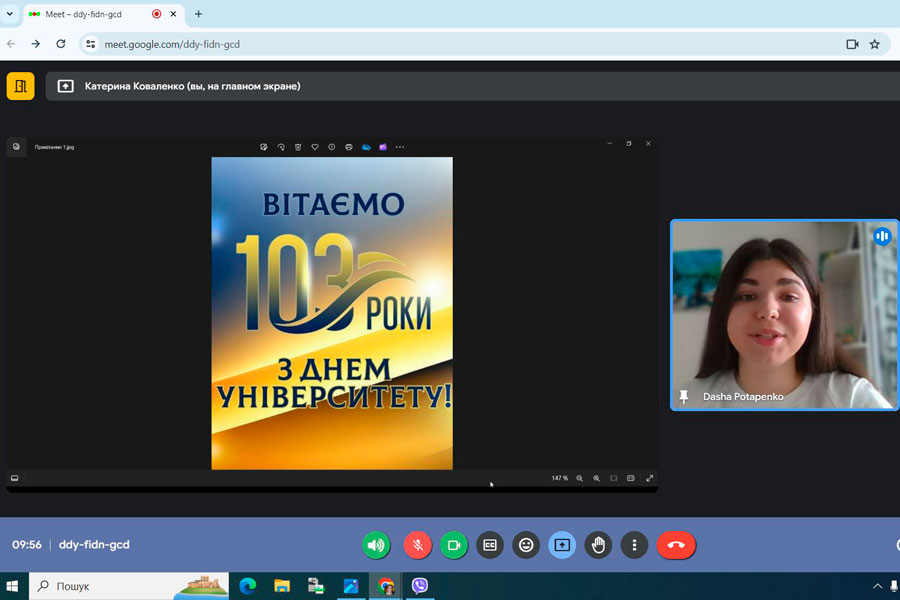This screenshot has height=600, width=900.
Task: Toggle the green speaker audio button
Action: (376, 545)
